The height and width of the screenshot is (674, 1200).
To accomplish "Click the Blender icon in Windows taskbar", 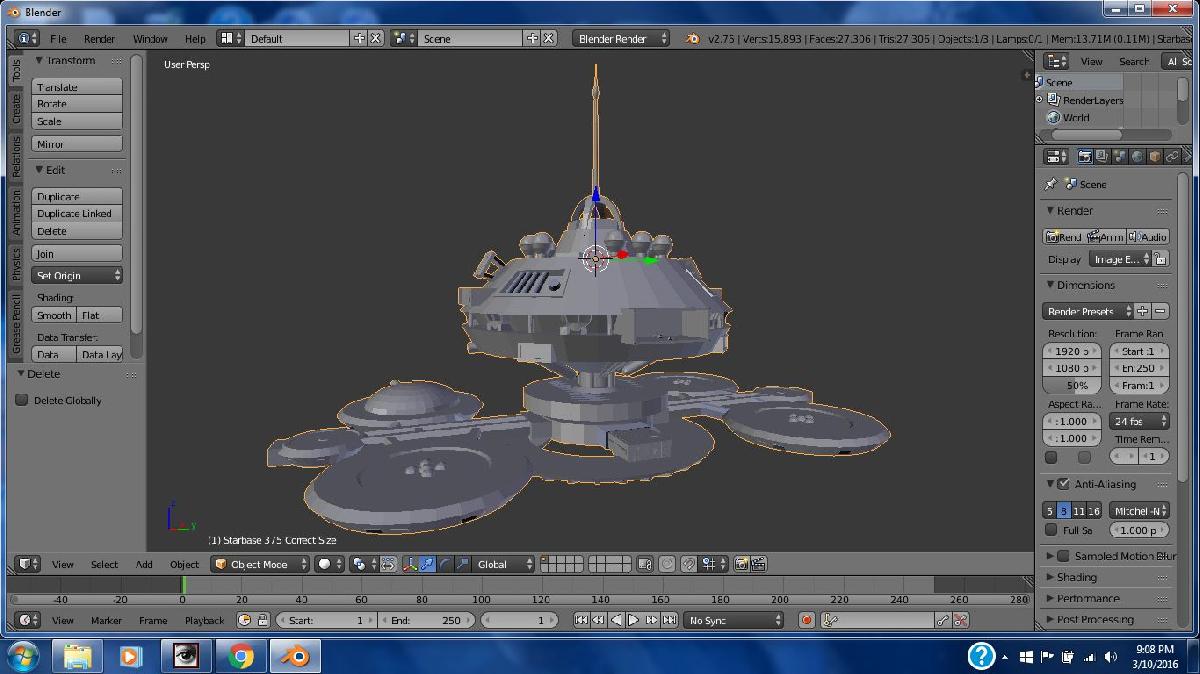I will tap(294, 656).
